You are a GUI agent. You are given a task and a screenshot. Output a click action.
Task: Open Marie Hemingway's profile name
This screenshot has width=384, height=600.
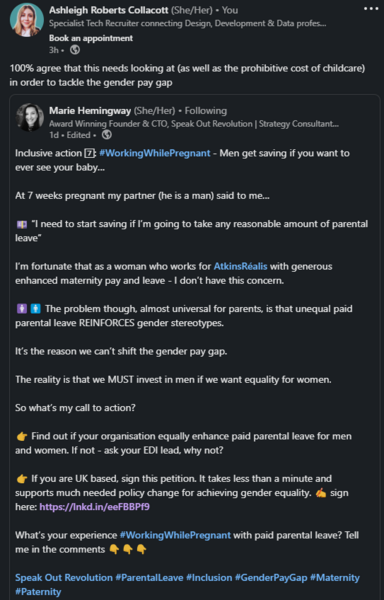90,111
